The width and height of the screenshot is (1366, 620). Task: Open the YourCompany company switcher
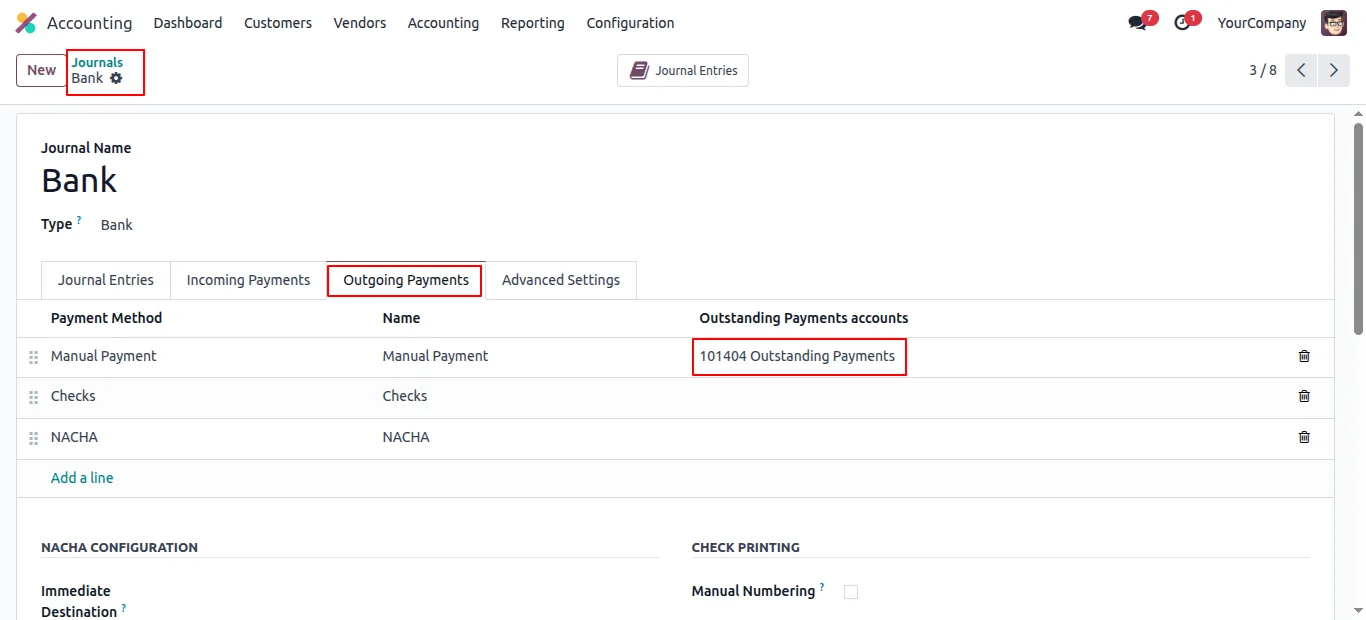coord(1262,23)
